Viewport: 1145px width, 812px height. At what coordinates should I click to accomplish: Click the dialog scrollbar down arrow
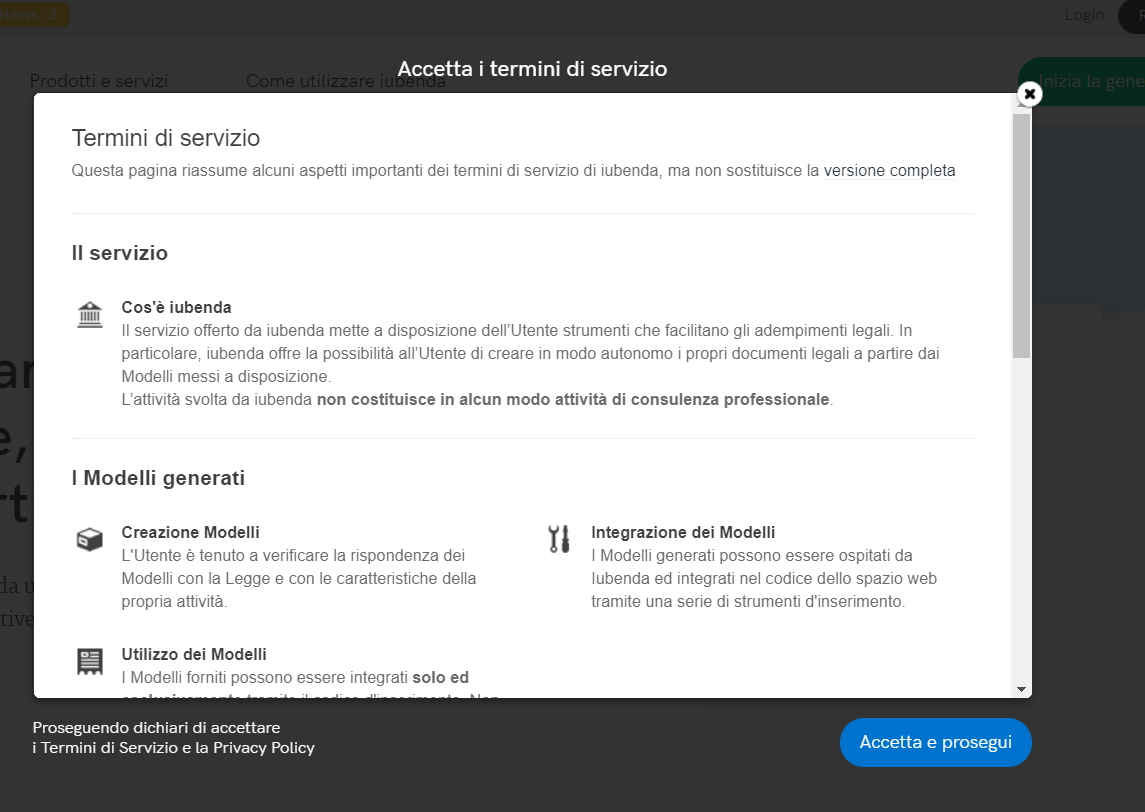pos(1022,689)
